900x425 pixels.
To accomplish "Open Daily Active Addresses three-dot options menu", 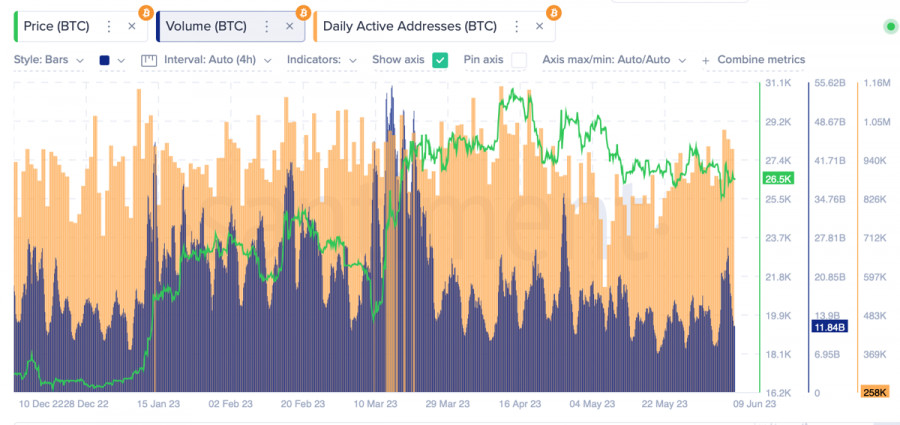I will (x=516, y=26).
